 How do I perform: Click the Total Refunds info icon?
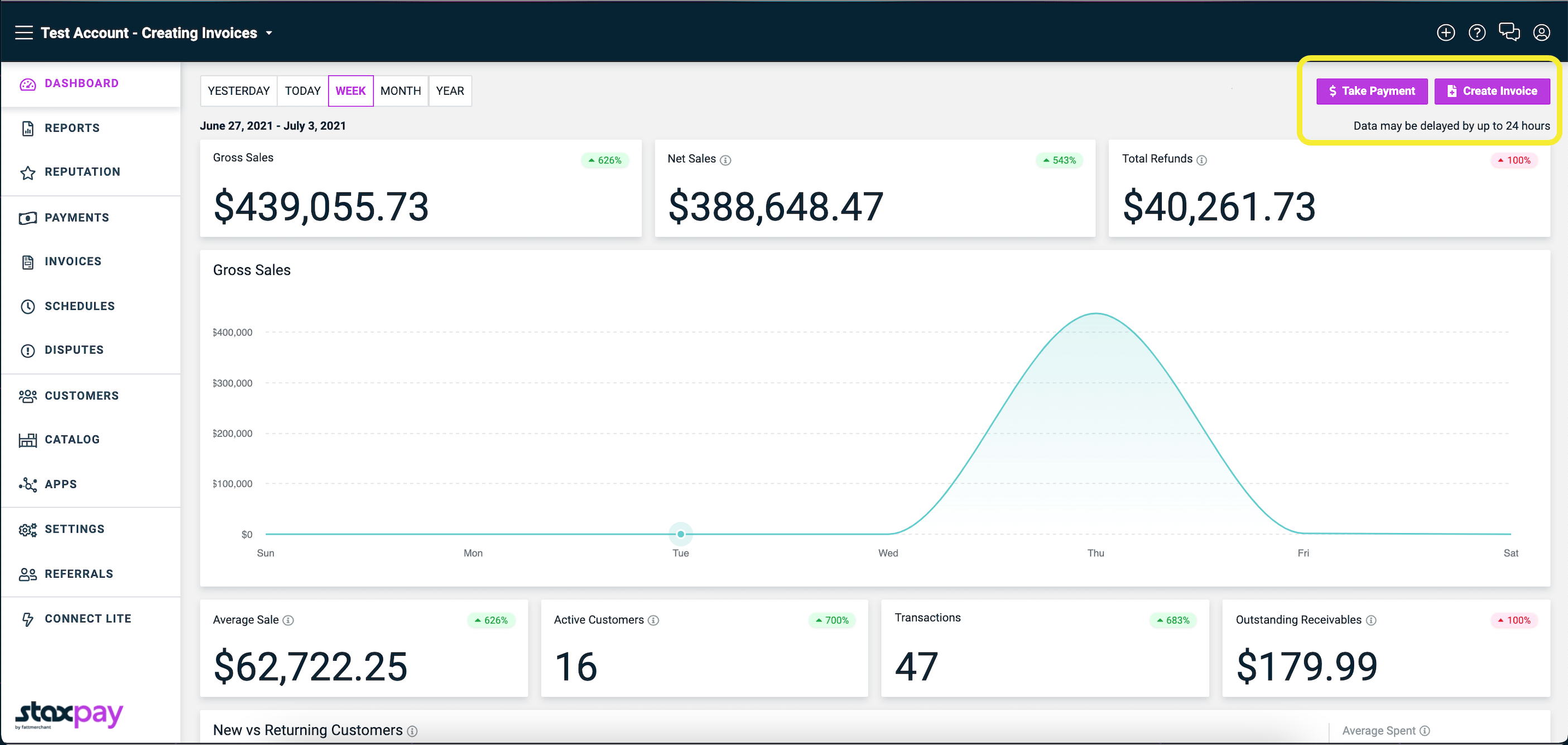(x=1201, y=160)
